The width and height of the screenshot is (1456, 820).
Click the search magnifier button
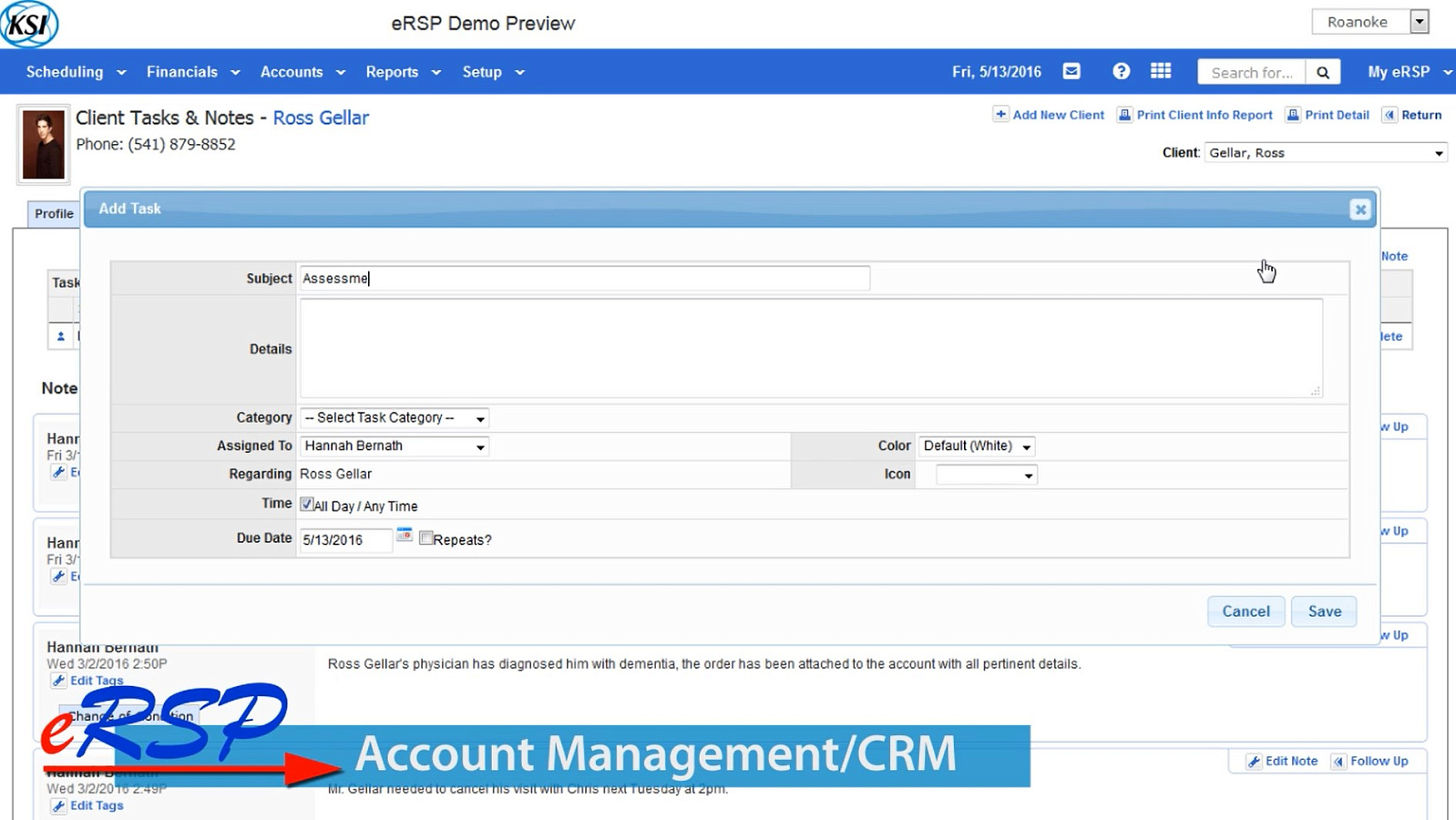click(1323, 72)
